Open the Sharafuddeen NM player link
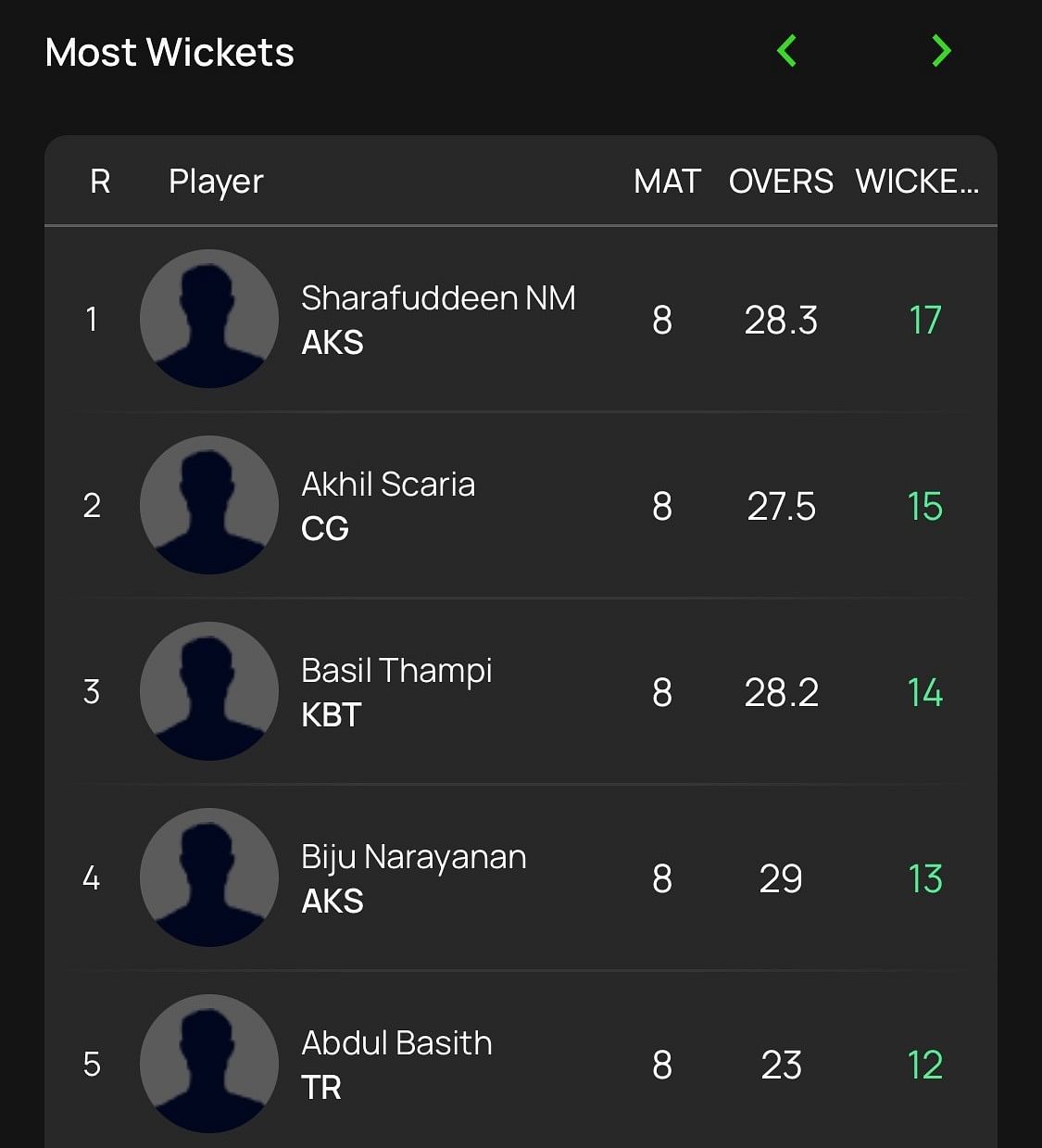1042x1148 pixels. click(438, 298)
